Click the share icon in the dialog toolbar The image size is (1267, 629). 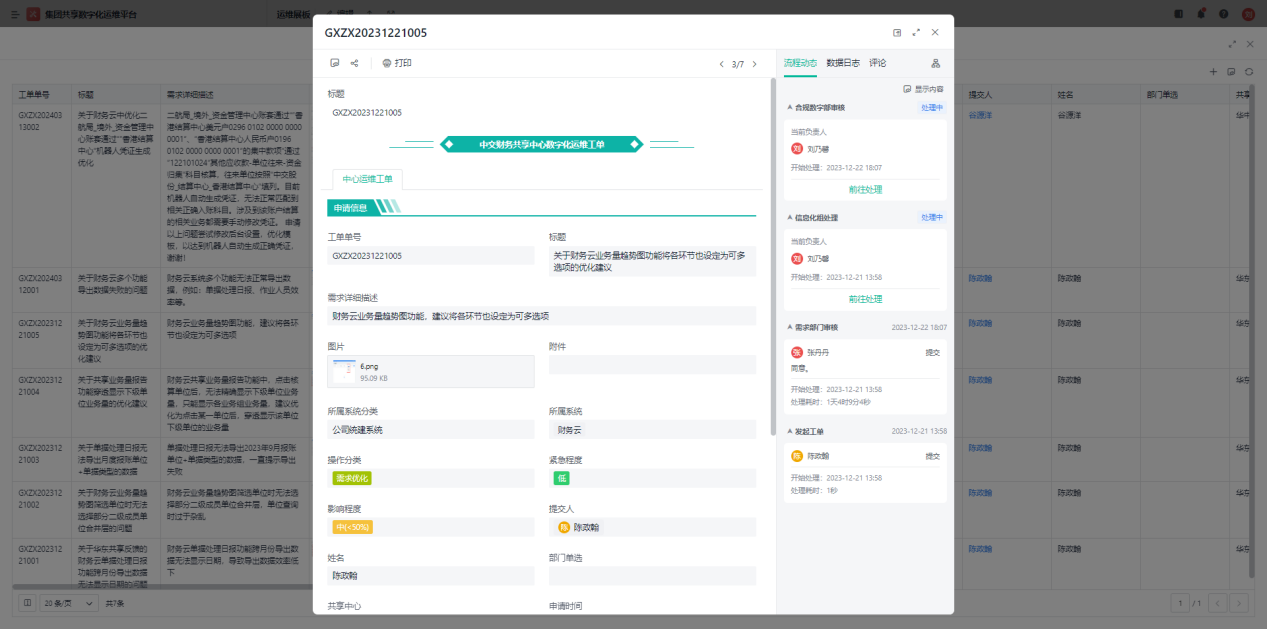[x=354, y=63]
